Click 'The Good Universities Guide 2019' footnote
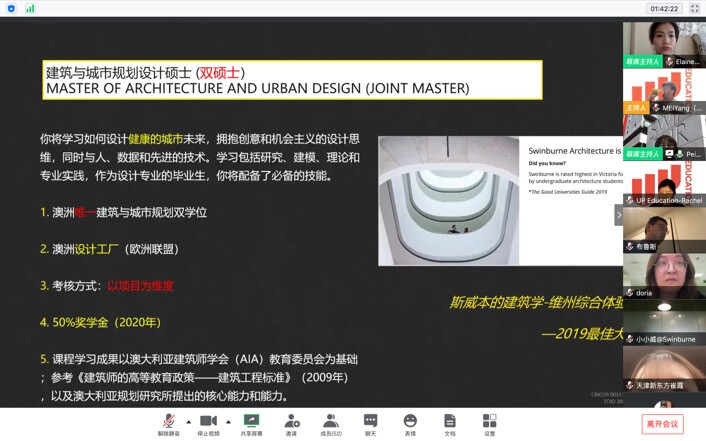The width and height of the screenshot is (706, 441). coord(568,192)
